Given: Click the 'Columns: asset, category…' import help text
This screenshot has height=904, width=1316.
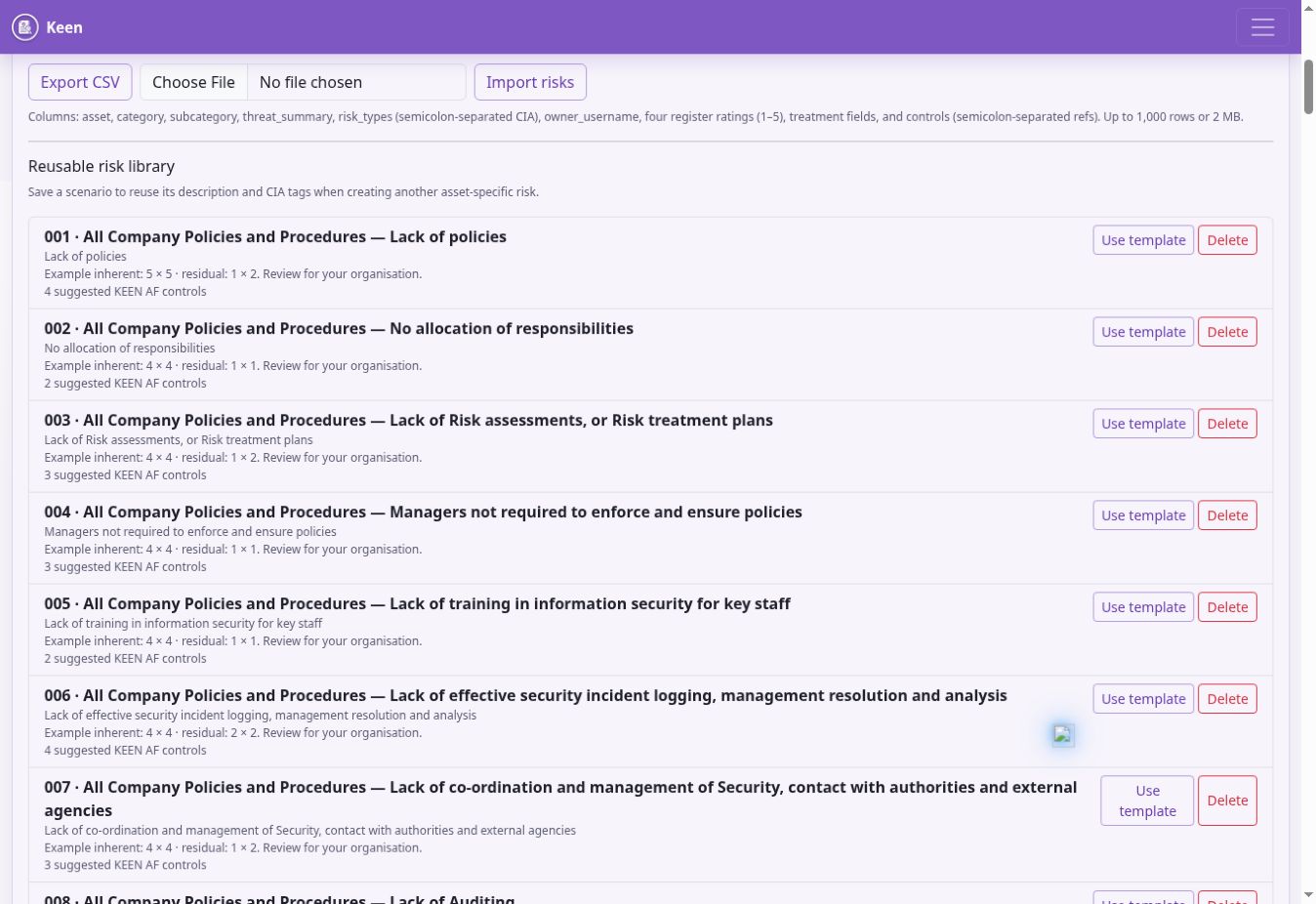Looking at the screenshot, I should point(636,117).
